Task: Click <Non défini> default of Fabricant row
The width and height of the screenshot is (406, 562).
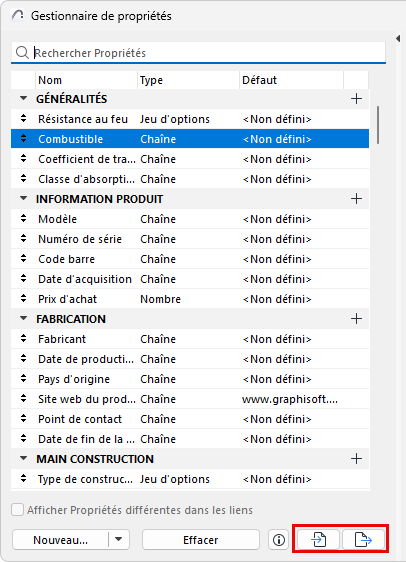Action: (x=277, y=339)
